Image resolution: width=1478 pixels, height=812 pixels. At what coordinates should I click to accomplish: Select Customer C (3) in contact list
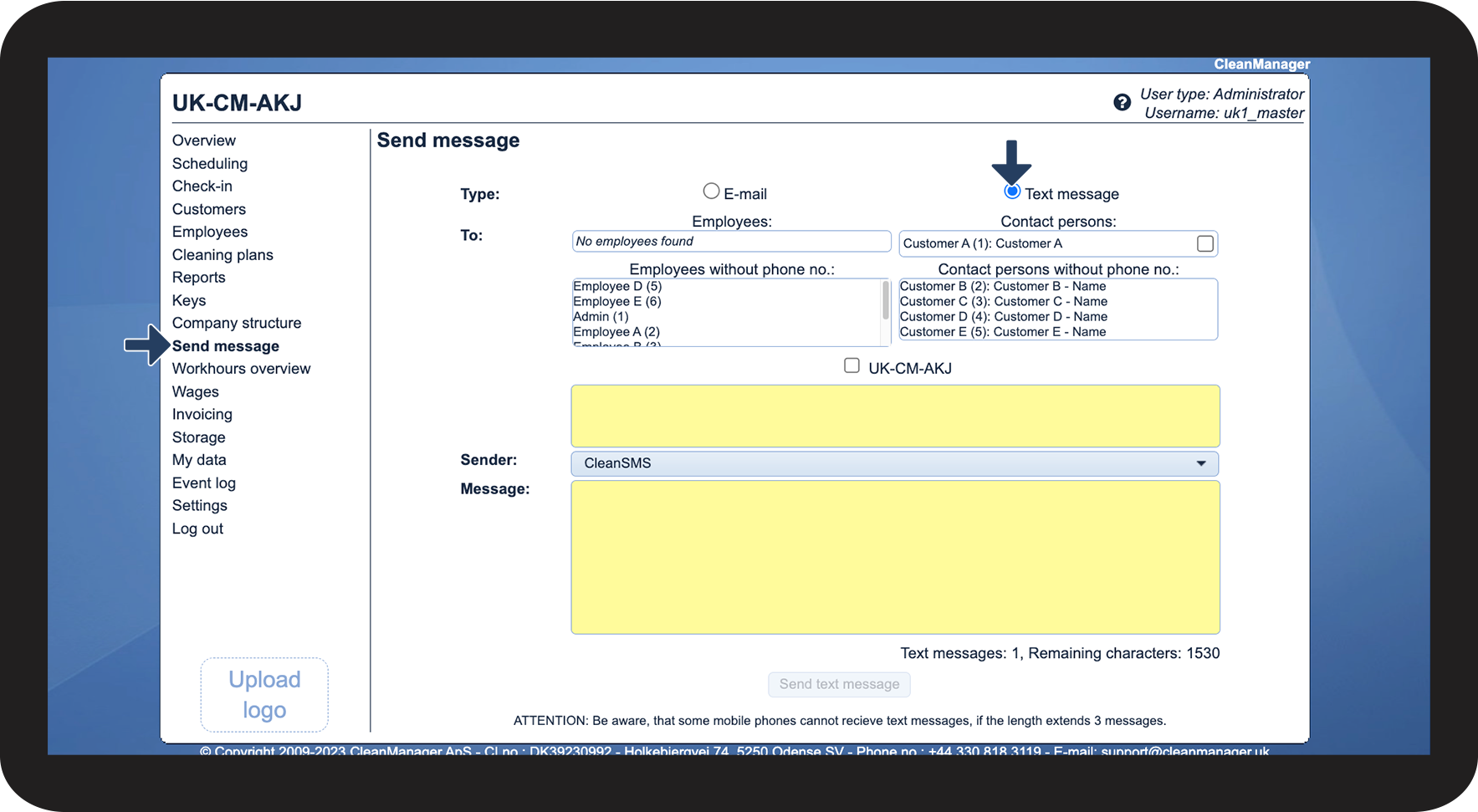click(1003, 302)
